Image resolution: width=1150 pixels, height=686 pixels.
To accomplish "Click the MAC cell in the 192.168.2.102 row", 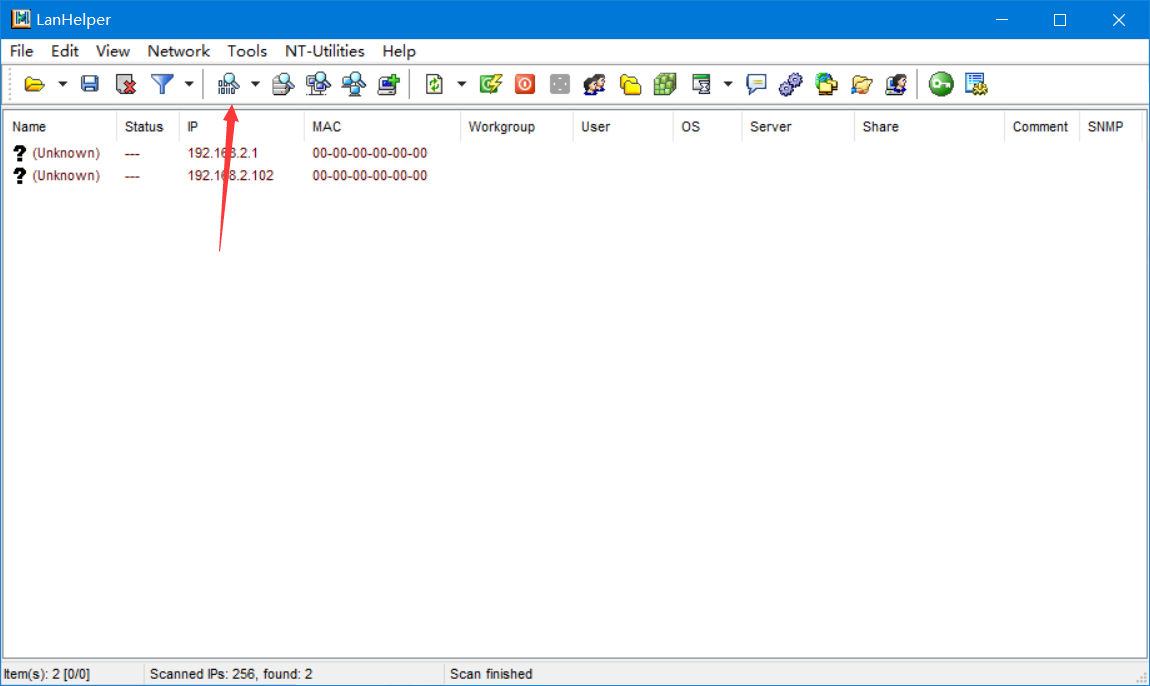I will [370, 176].
